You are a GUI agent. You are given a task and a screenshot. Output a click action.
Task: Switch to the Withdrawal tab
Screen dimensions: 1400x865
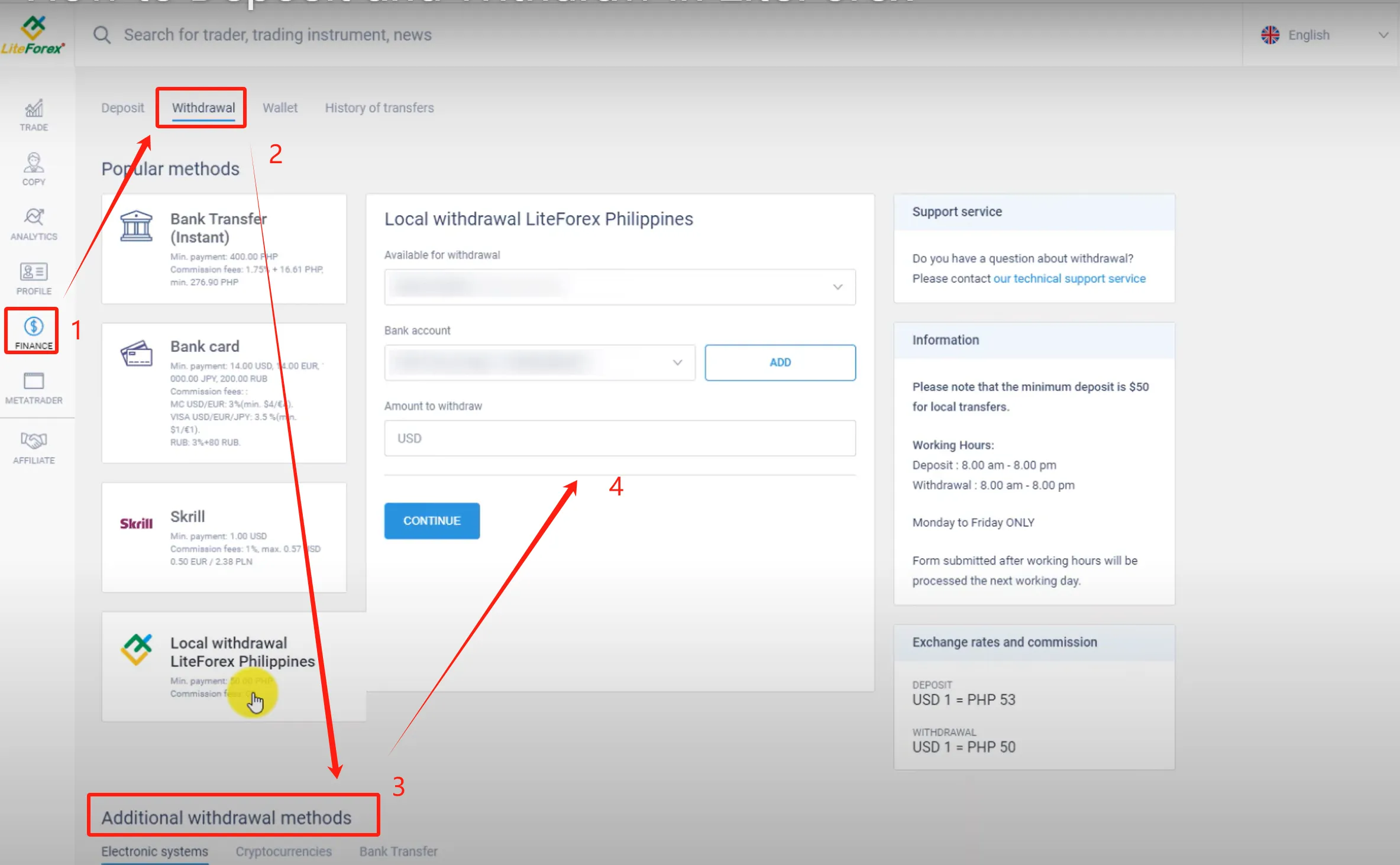203,108
